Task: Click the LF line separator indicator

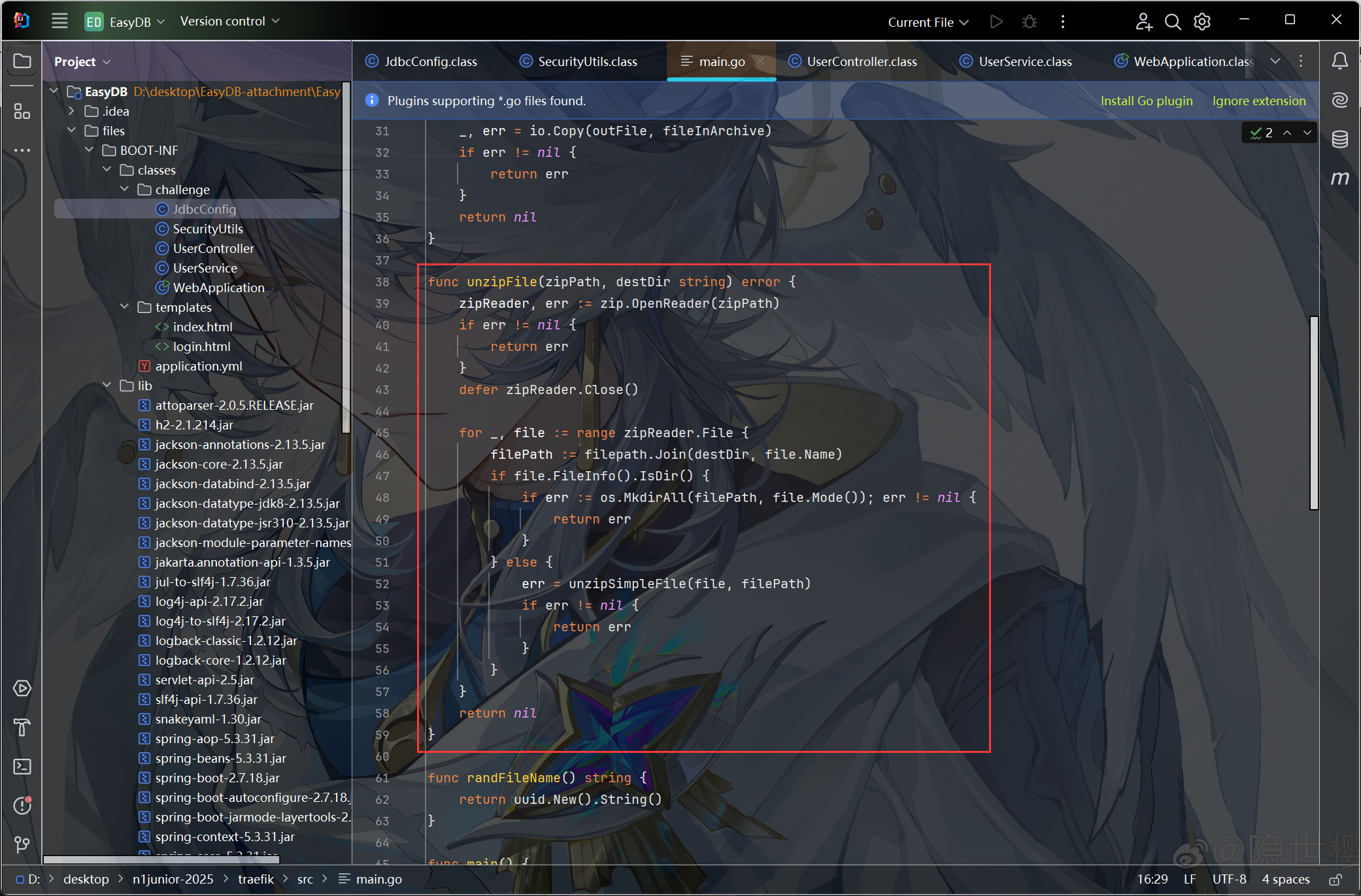Action: pos(1190,880)
